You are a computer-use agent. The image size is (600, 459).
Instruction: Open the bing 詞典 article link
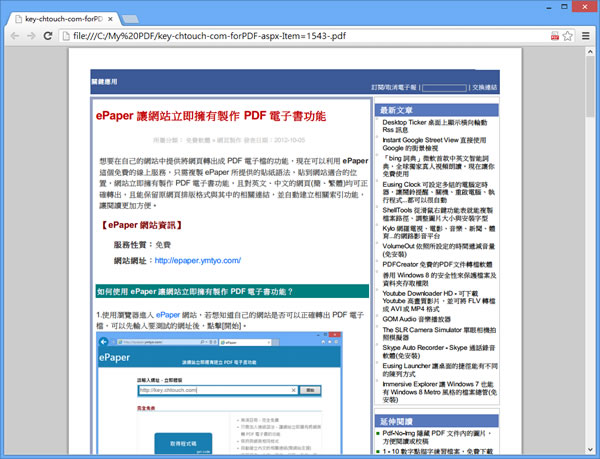439,166
